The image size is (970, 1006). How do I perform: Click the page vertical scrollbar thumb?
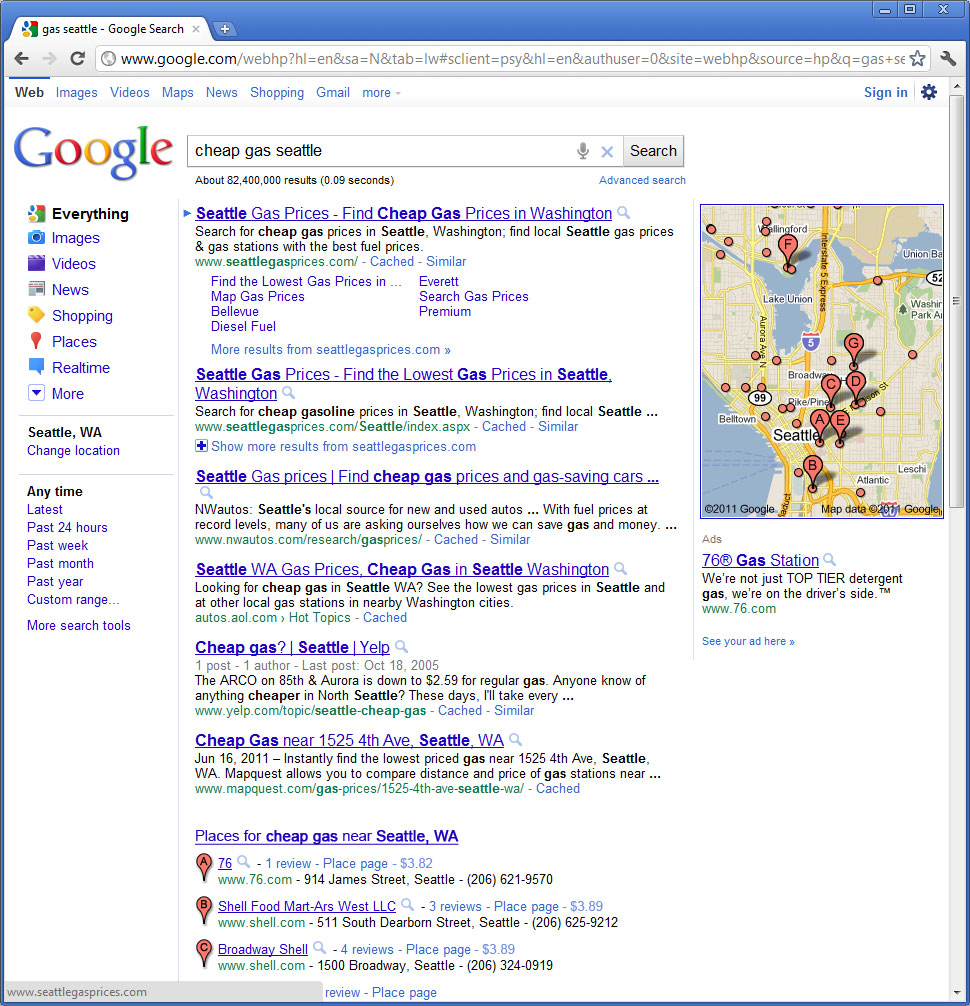pos(956,302)
